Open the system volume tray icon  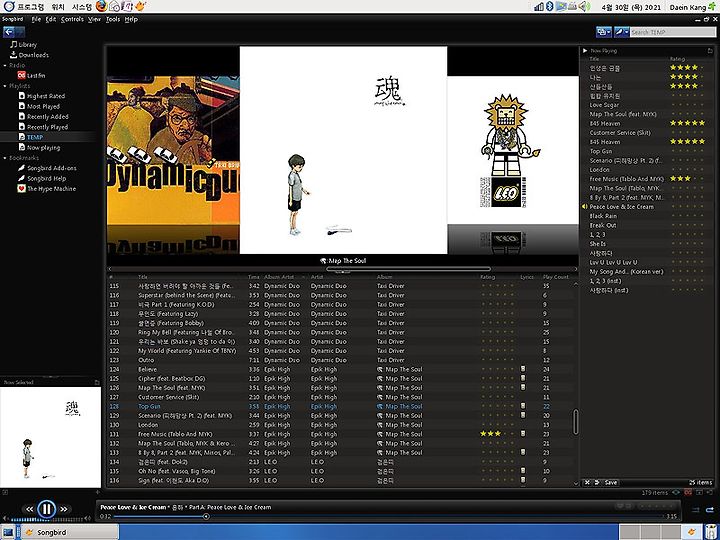click(584, 6)
